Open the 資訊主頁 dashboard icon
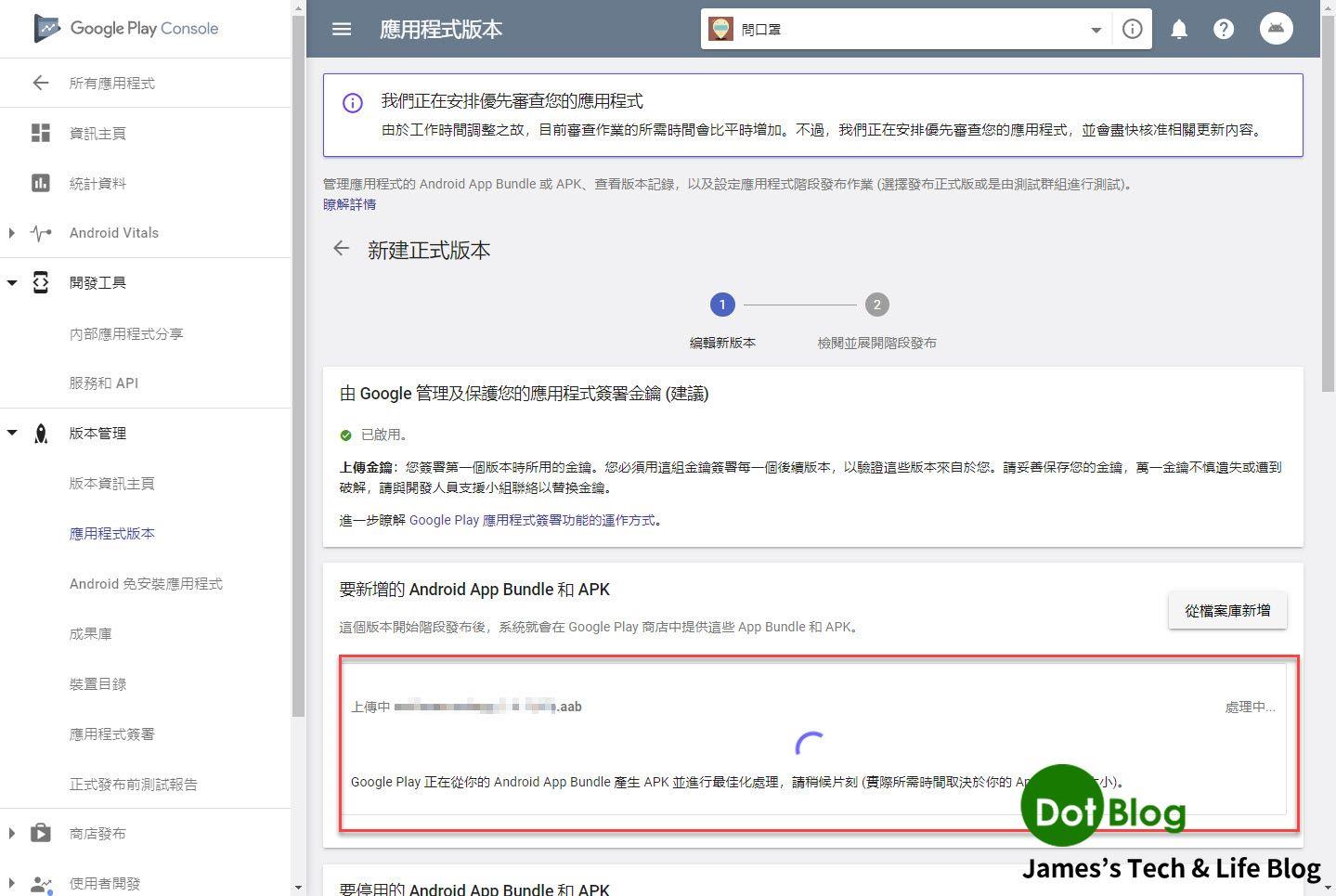This screenshot has height=896, width=1336. pyautogui.click(x=40, y=133)
